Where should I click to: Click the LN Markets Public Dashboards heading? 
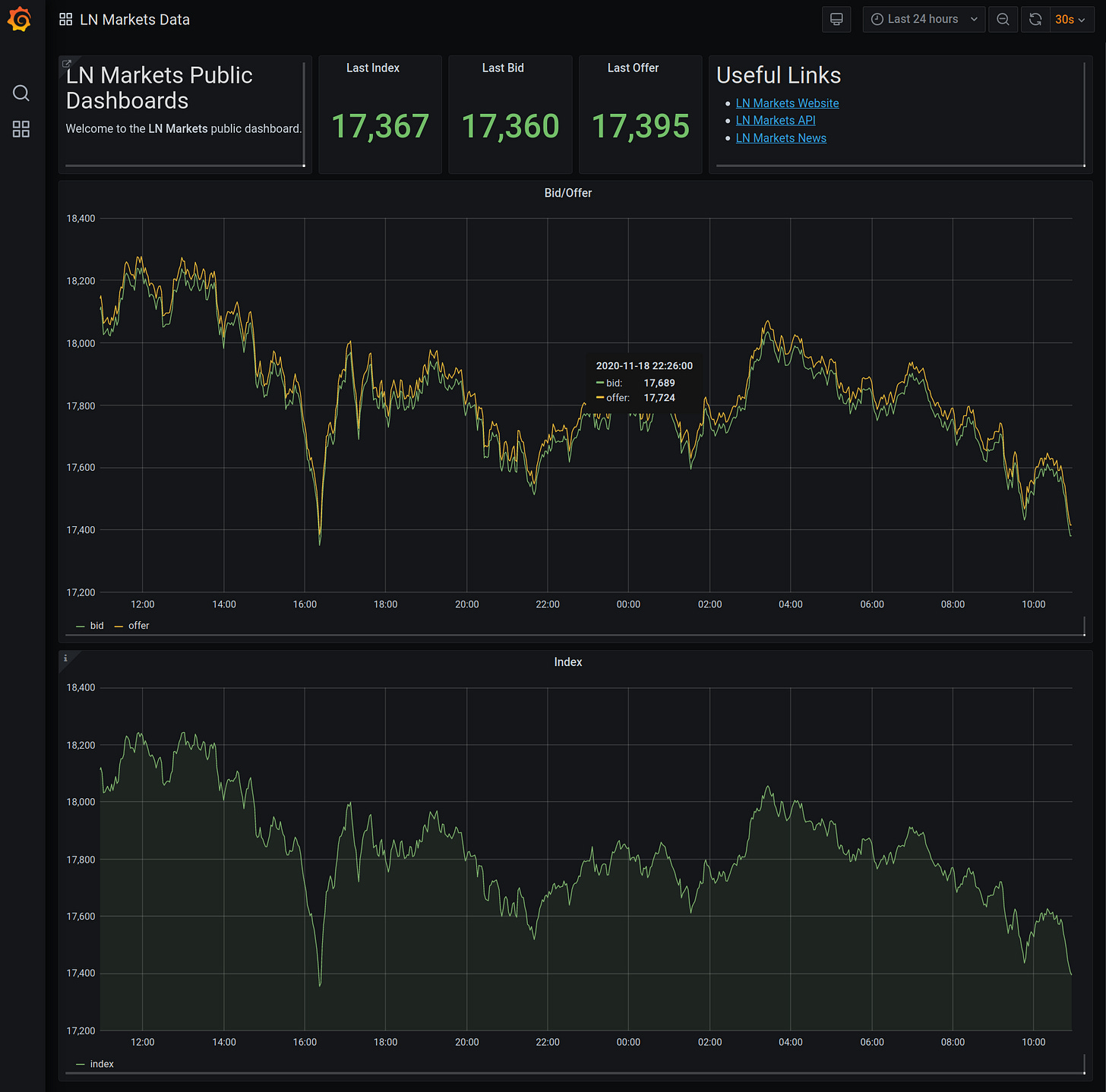pos(160,88)
